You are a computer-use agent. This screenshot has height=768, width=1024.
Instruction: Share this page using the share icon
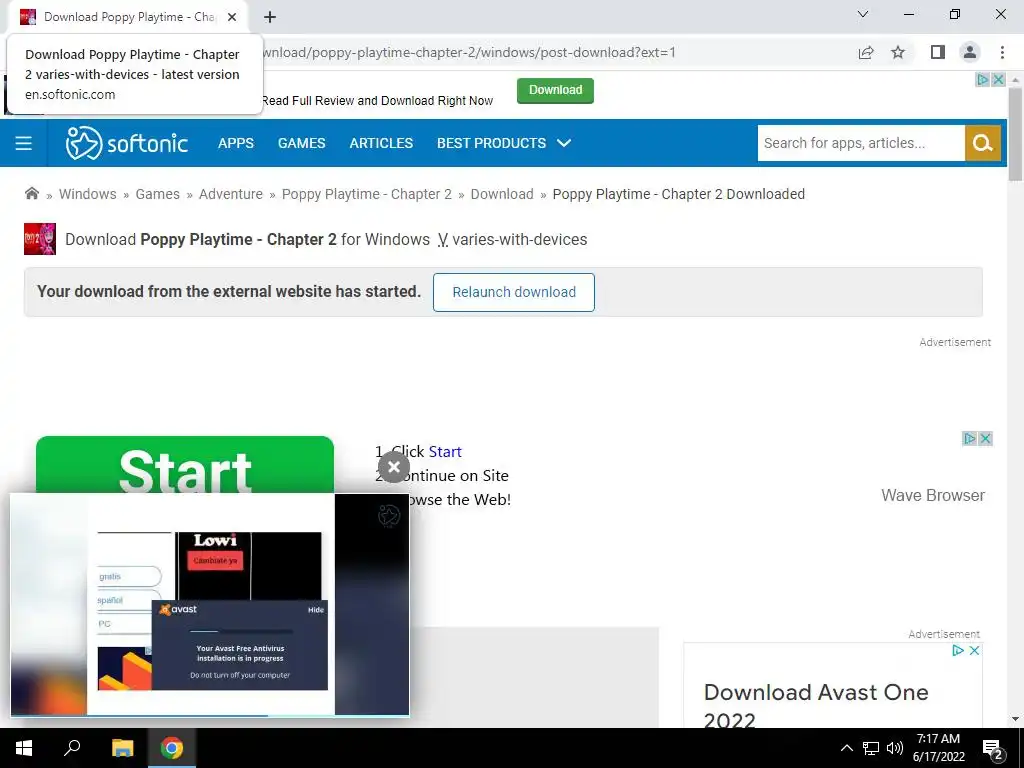click(x=866, y=53)
